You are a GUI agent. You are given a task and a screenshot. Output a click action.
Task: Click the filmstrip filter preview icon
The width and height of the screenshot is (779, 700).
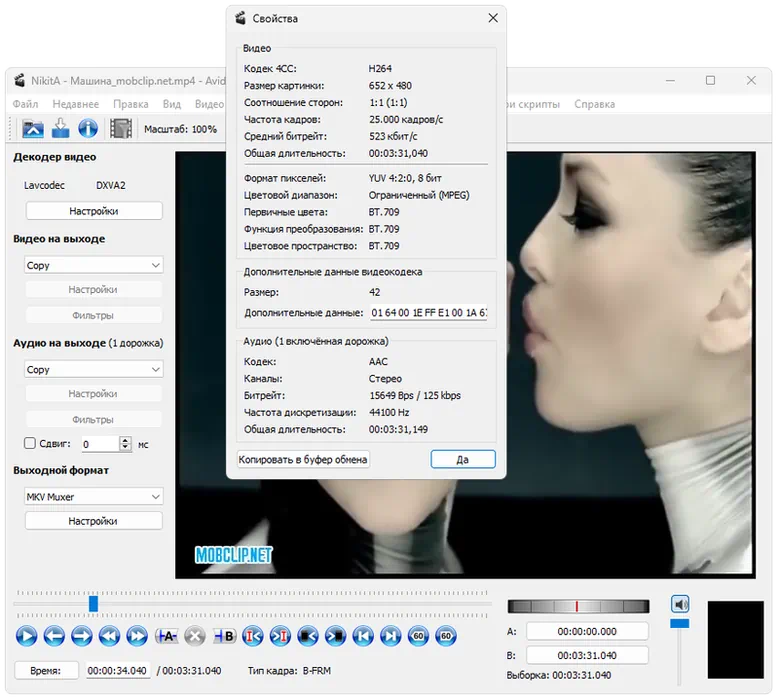[121, 128]
